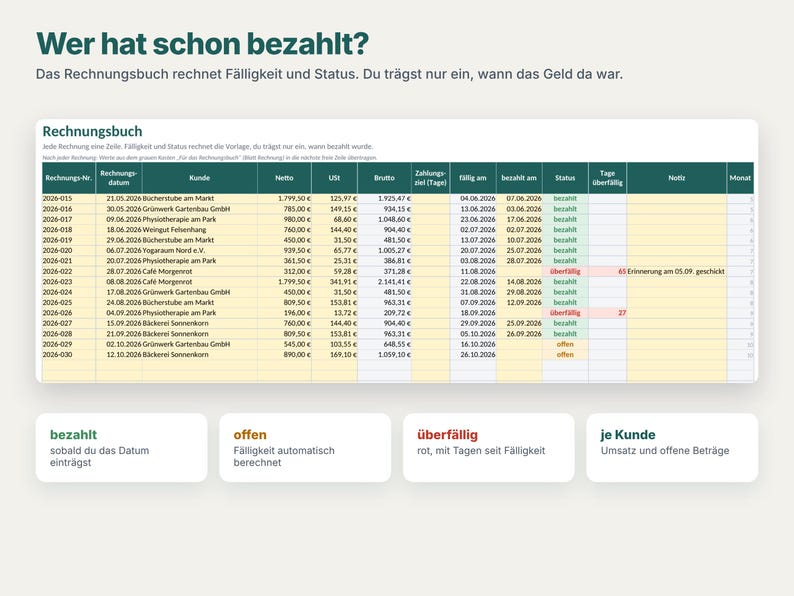Click invoice date 12.10.2026
The image size is (794, 596).
[x=119, y=354]
